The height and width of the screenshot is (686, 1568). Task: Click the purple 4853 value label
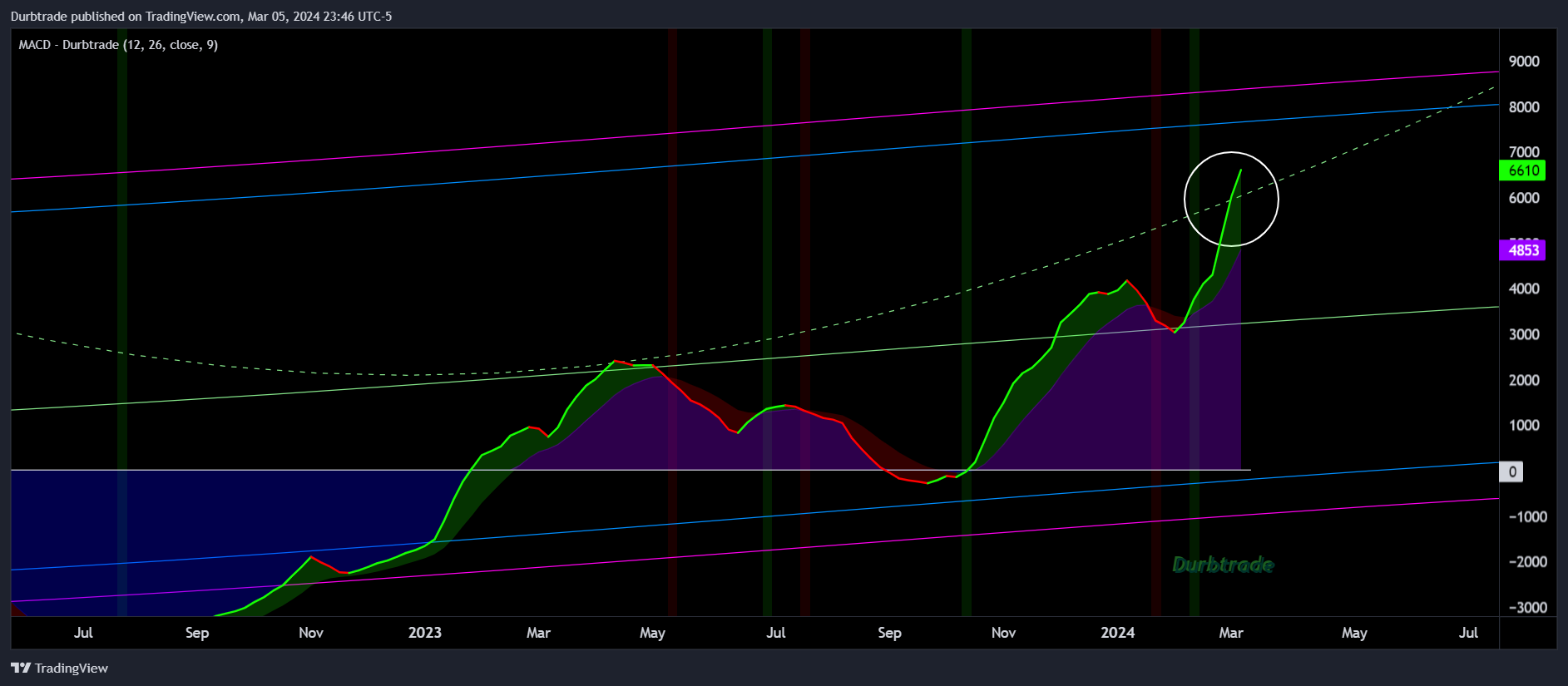pos(1522,250)
